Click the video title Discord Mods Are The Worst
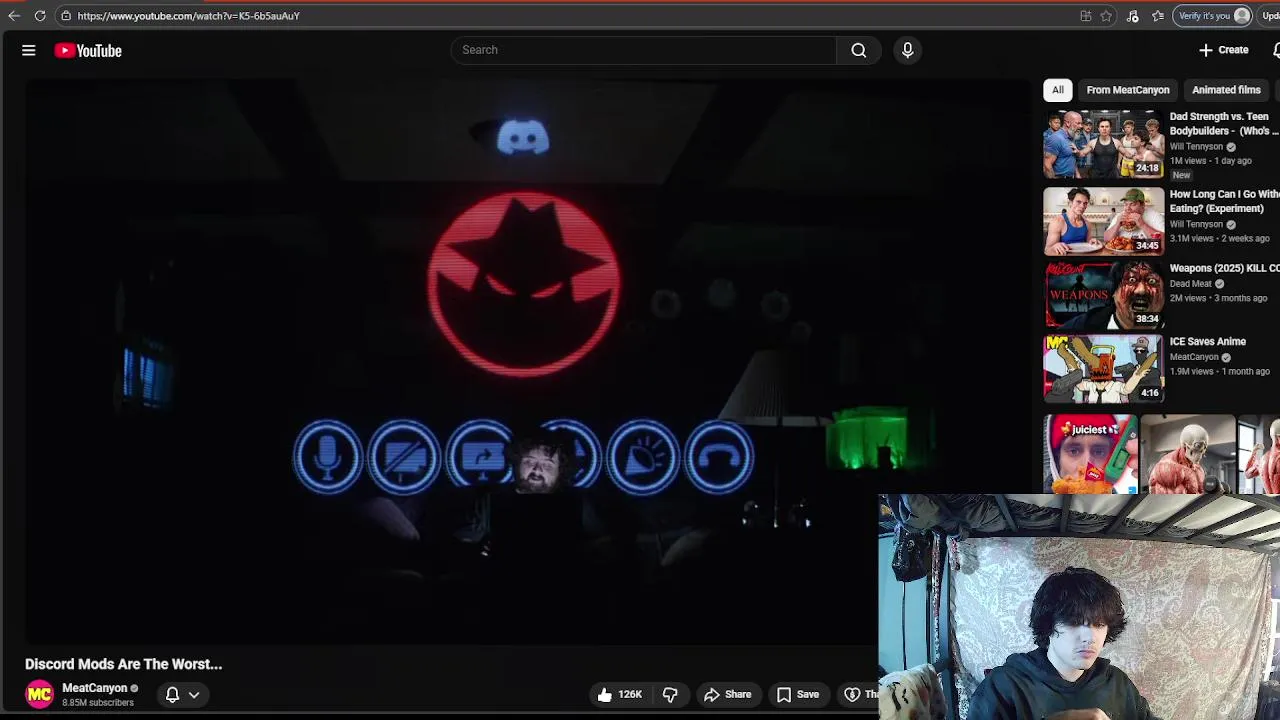1280x720 pixels. [123, 664]
